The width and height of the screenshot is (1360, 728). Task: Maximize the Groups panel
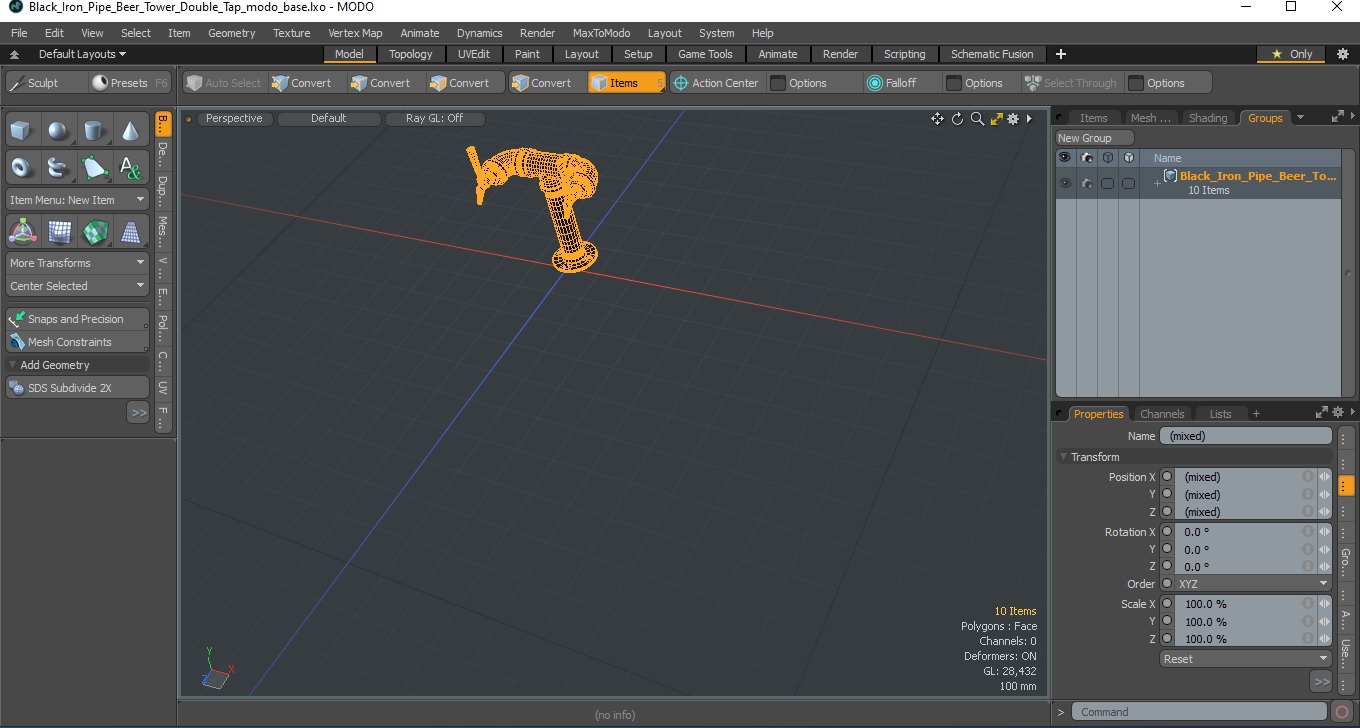(1337, 117)
